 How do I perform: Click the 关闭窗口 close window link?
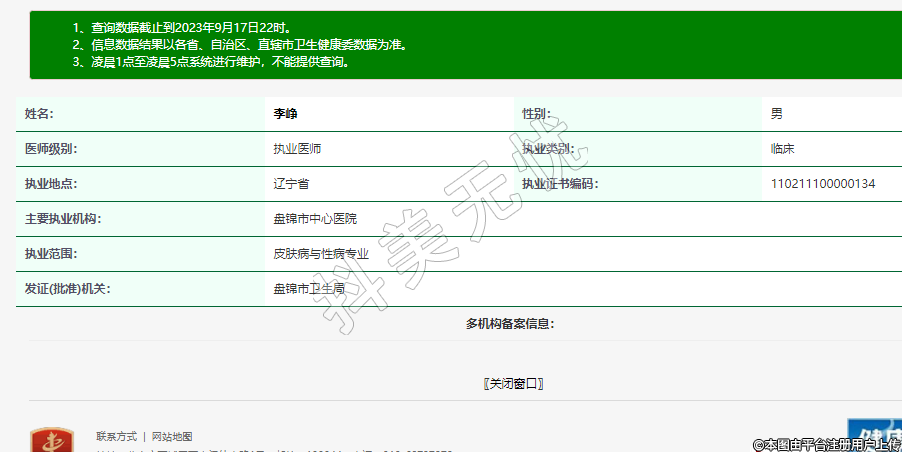point(512,384)
